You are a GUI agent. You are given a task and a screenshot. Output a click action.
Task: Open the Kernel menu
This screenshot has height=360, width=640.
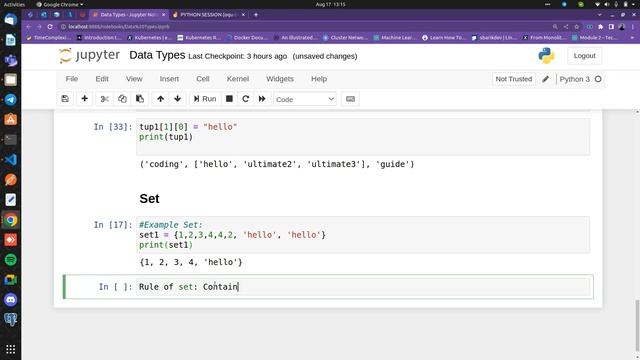(x=238, y=79)
